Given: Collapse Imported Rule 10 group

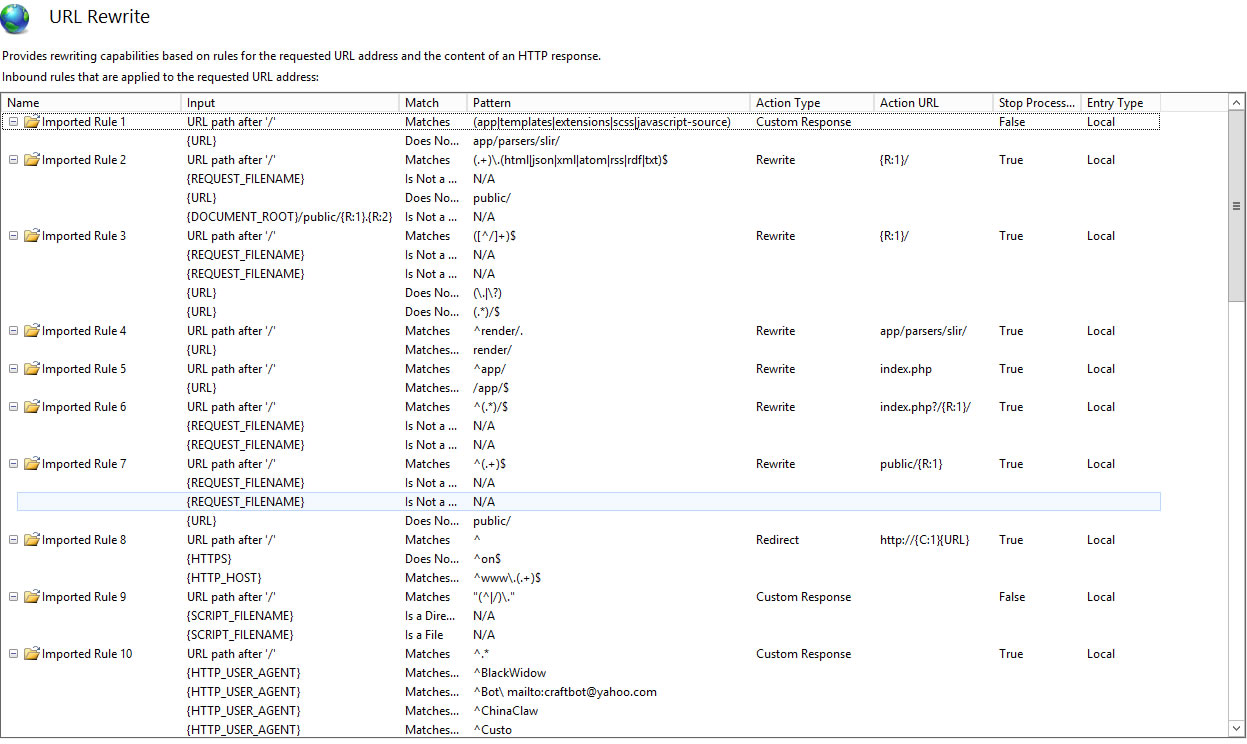Looking at the screenshot, I should click(x=14, y=654).
